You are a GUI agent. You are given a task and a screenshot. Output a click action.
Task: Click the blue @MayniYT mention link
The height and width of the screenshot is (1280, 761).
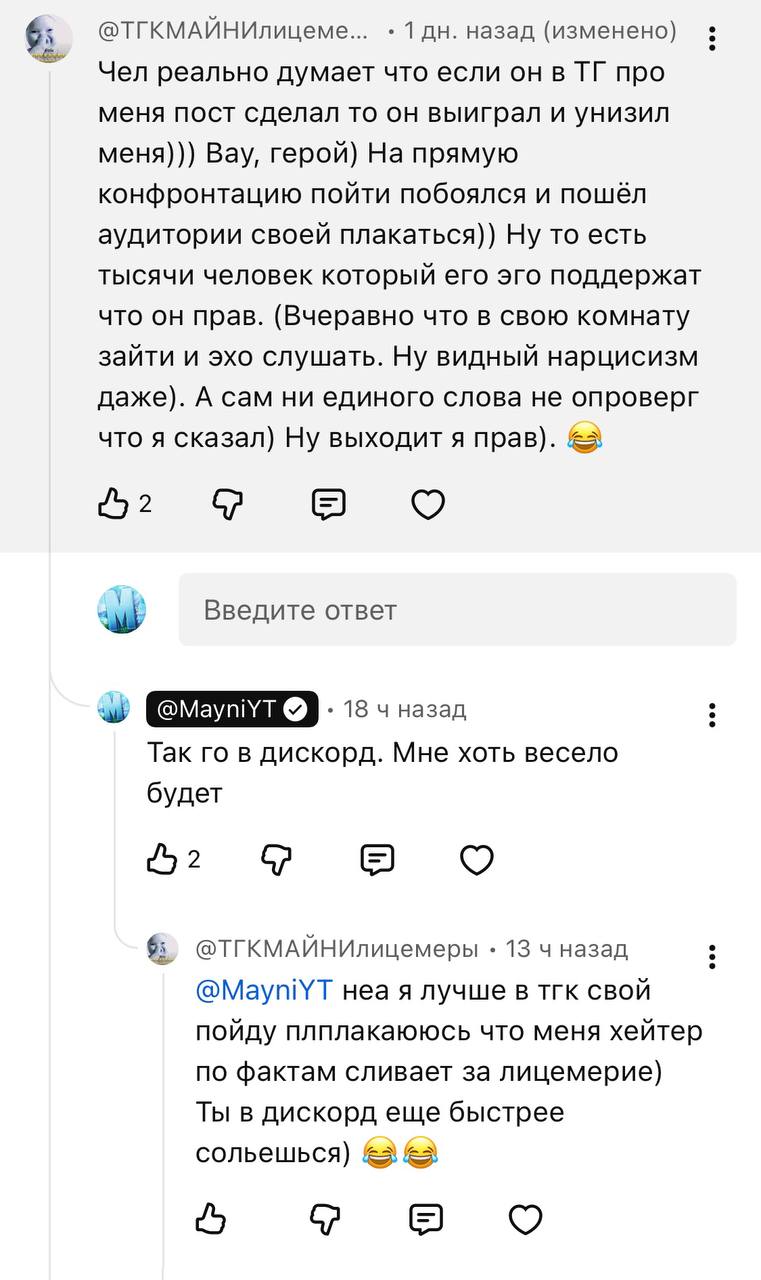pos(264,992)
